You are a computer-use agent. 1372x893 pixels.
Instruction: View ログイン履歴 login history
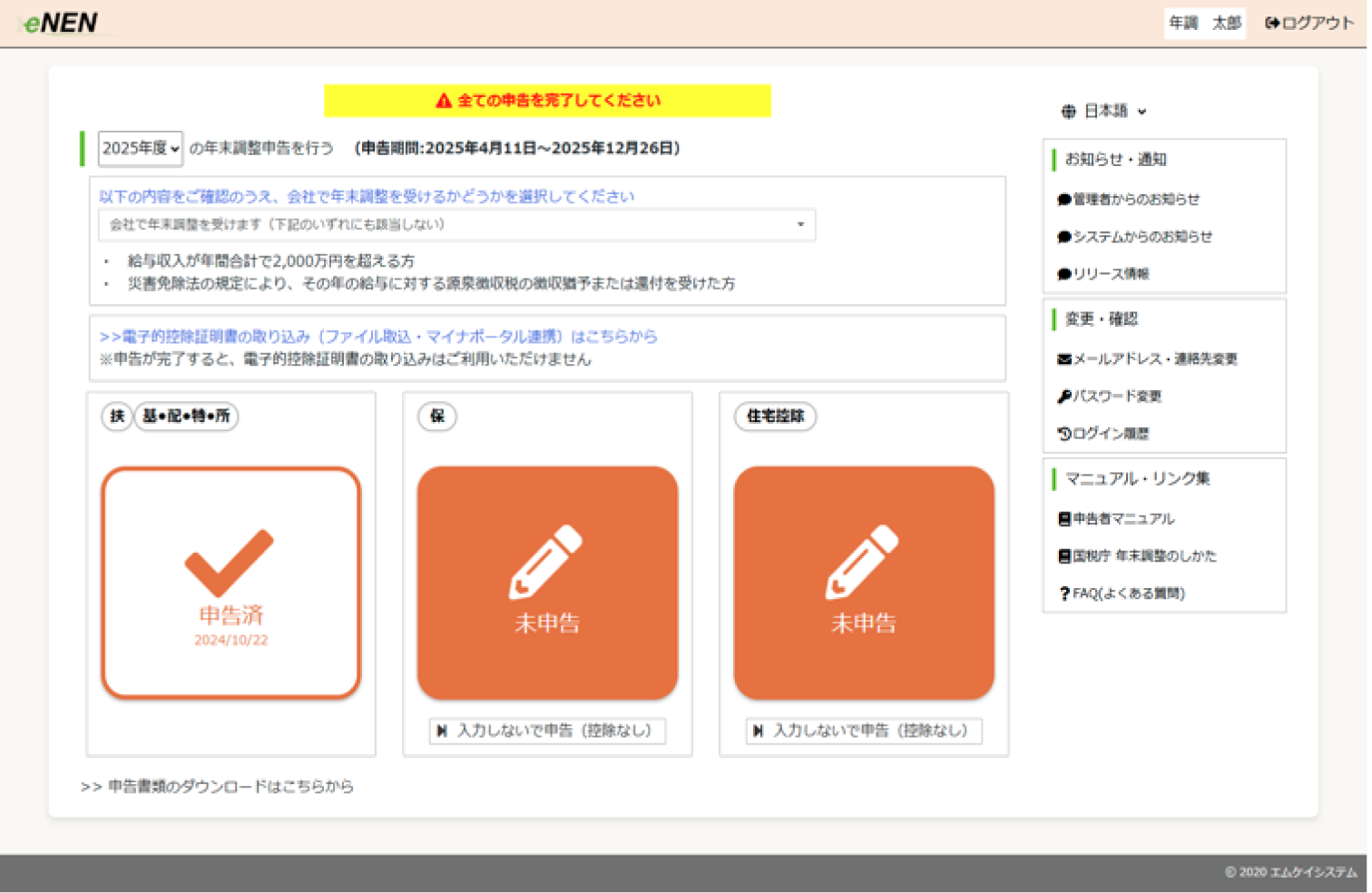click(x=1110, y=434)
